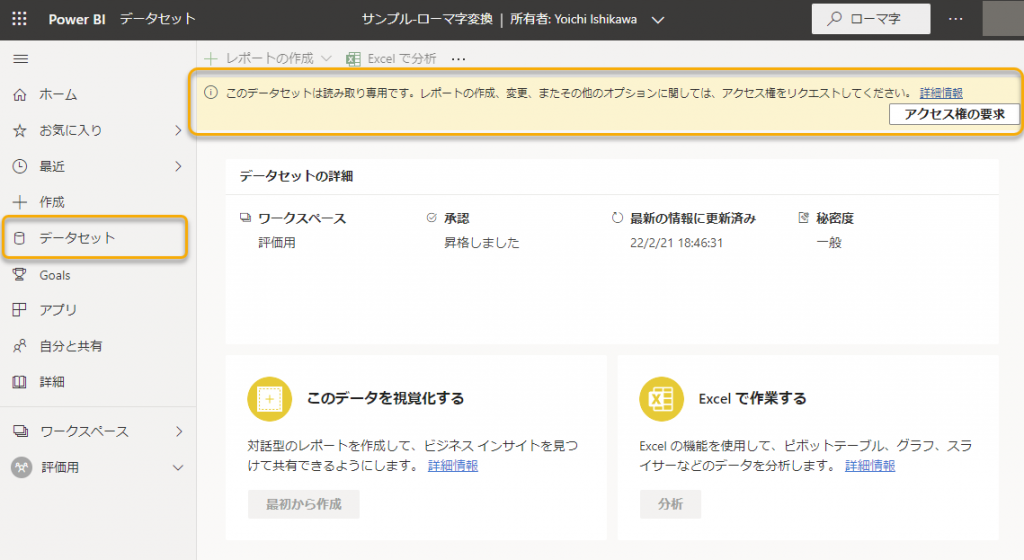
Task: Open 詳細情報 link under Excel で作業する
Action: (870, 466)
